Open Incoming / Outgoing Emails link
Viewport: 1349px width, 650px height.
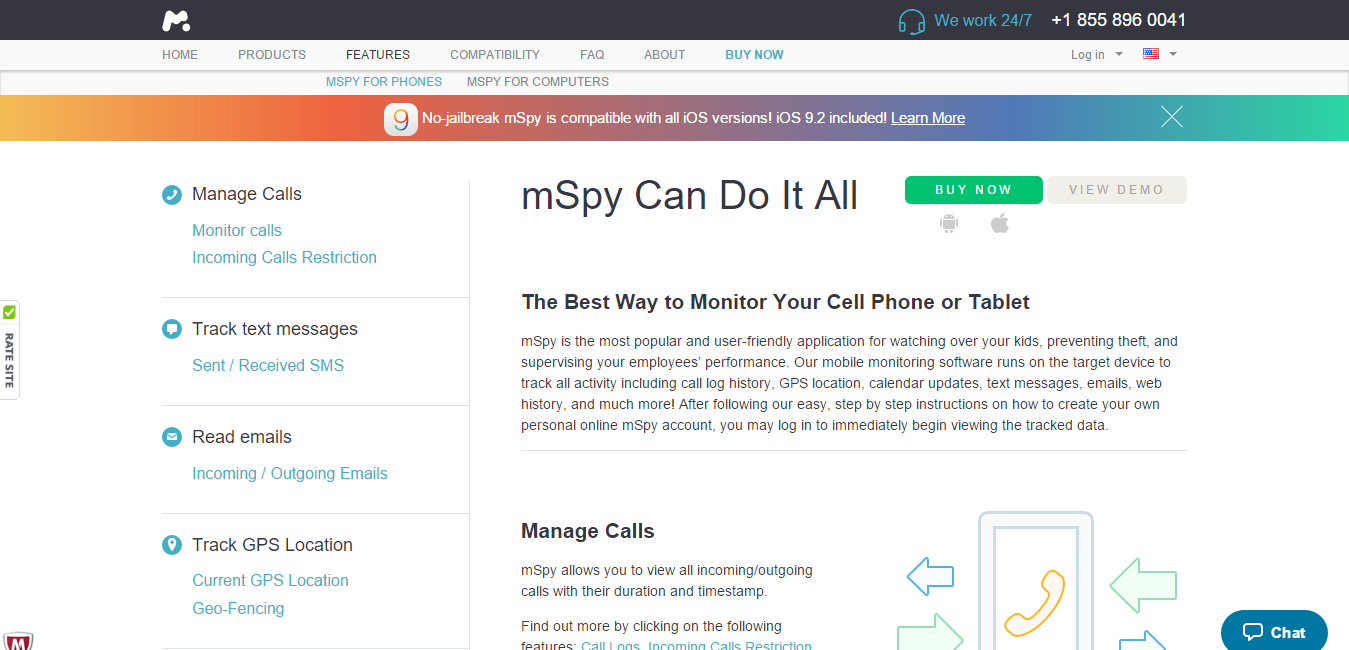point(290,474)
